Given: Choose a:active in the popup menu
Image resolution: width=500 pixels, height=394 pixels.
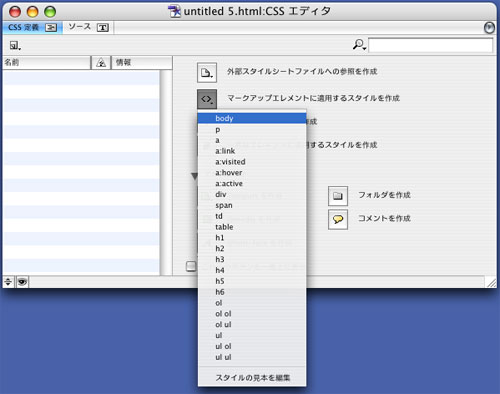Looking at the screenshot, I should point(252,183).
